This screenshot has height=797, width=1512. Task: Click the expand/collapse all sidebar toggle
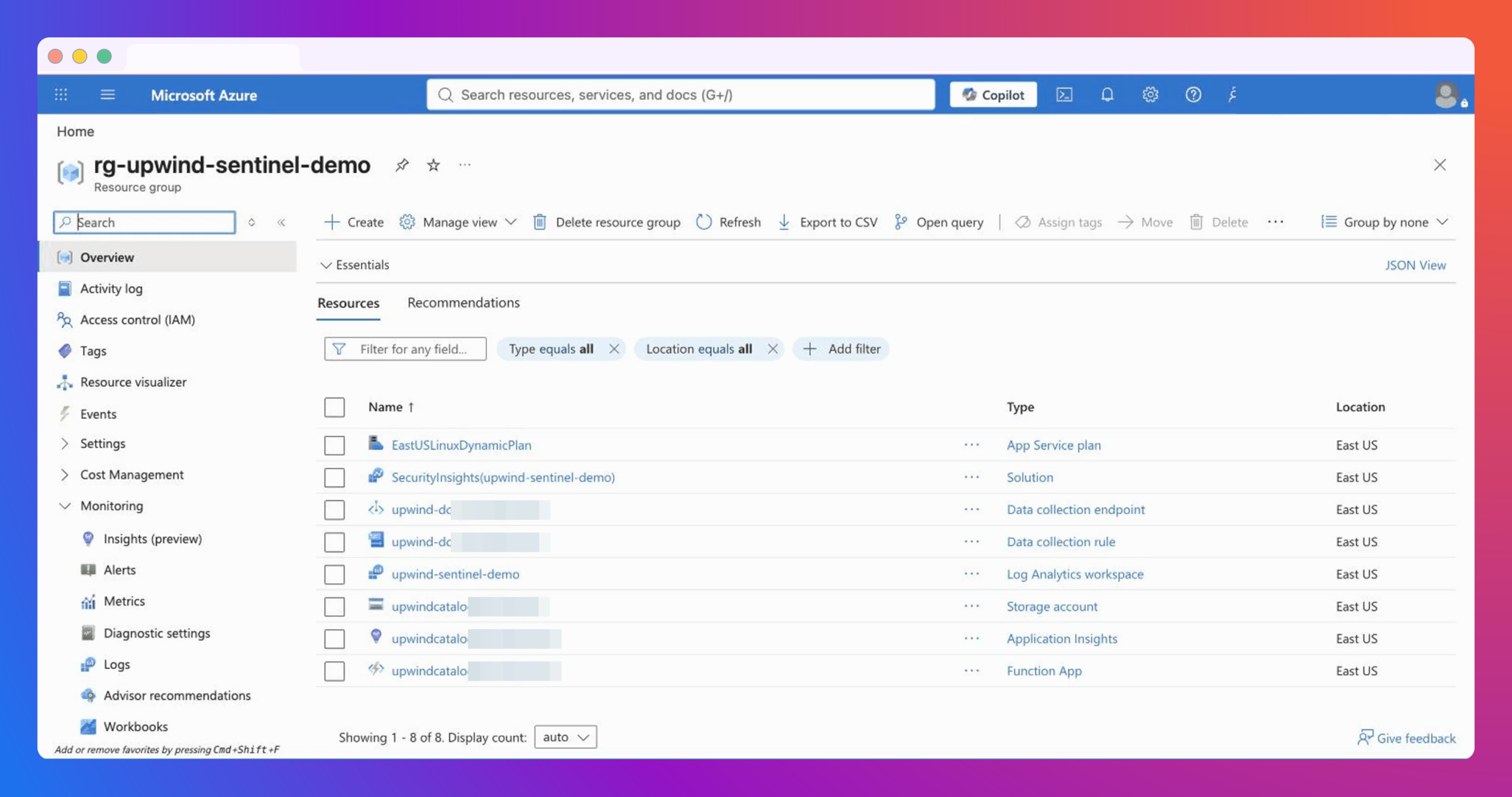click(x=252, y=222)
